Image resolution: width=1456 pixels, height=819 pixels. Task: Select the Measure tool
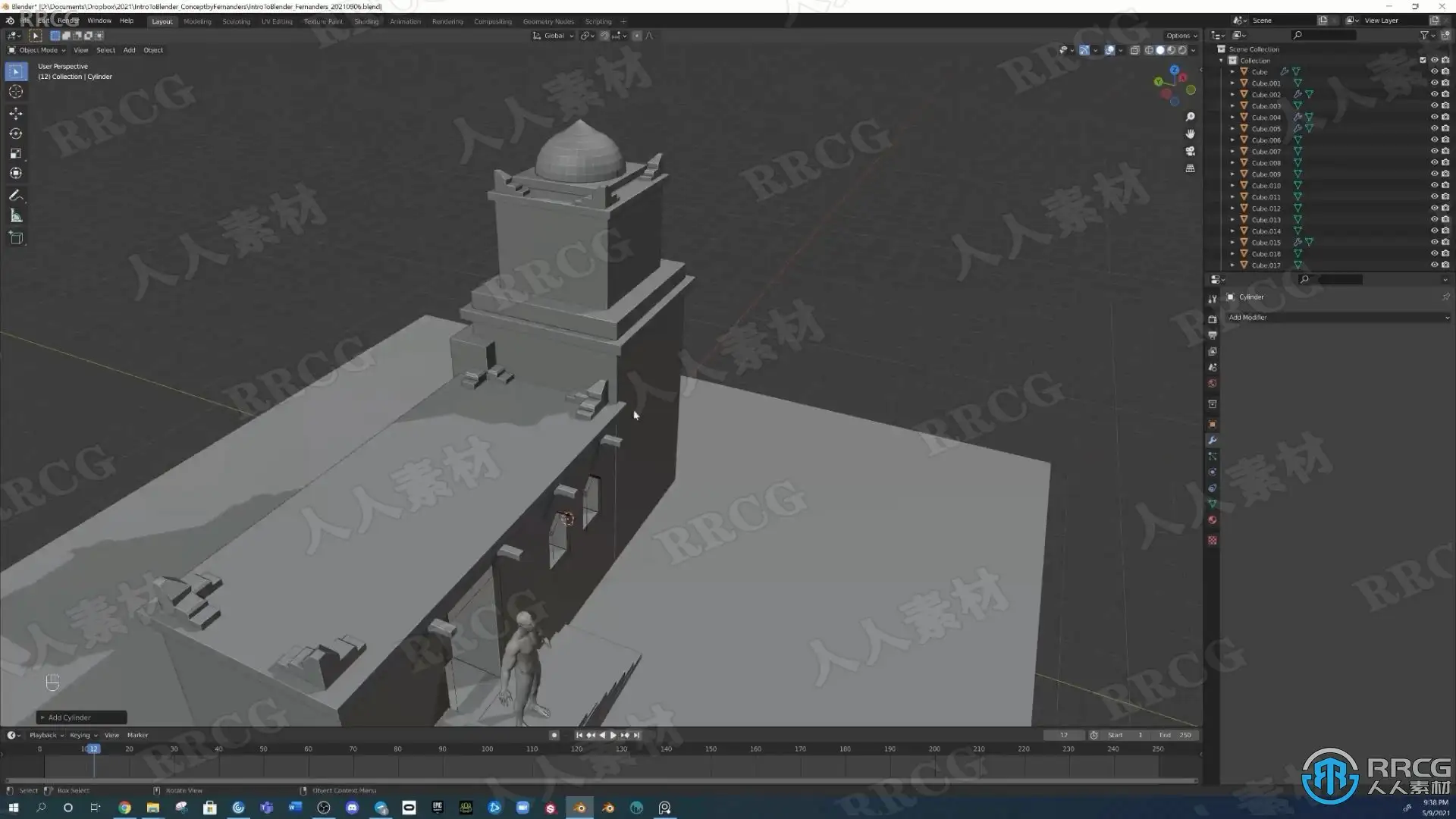tap(16, 216)
